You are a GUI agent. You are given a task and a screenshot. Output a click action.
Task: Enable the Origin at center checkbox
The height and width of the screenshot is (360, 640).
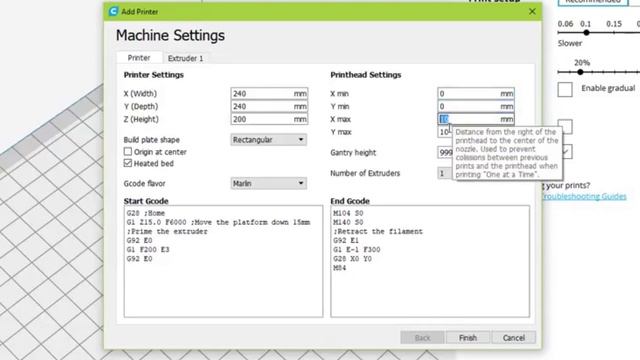point(128,151)
